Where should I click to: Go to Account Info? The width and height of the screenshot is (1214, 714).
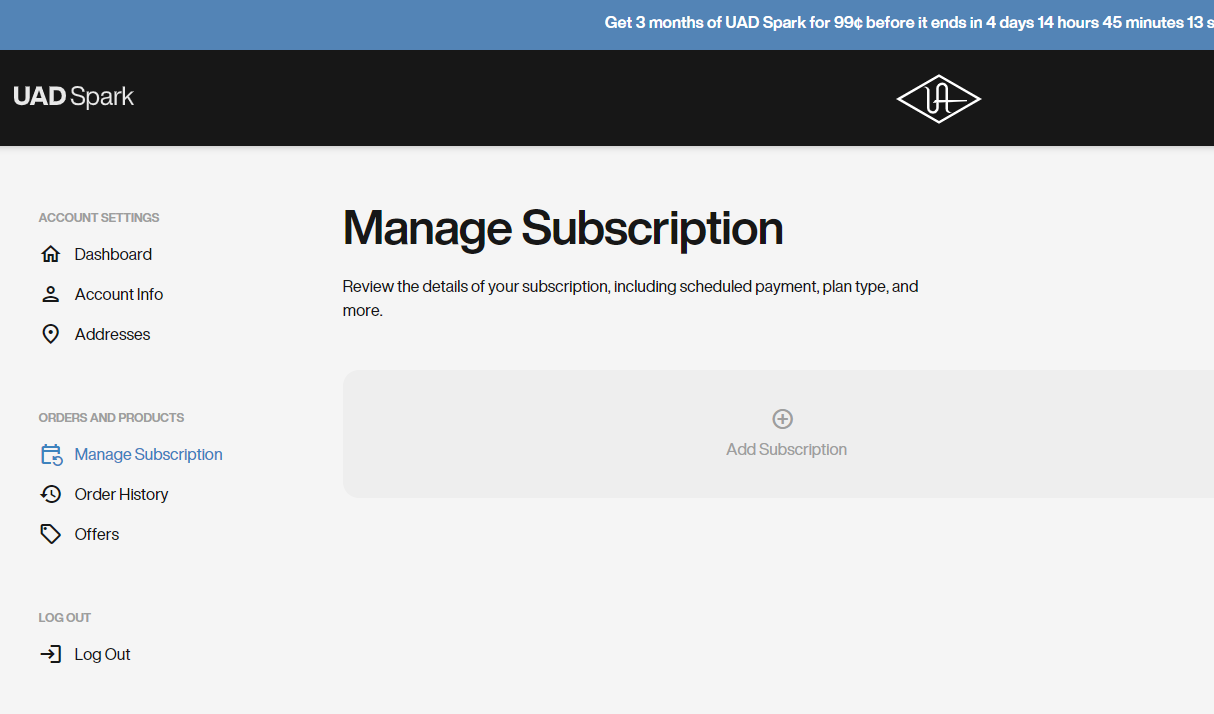119,294
